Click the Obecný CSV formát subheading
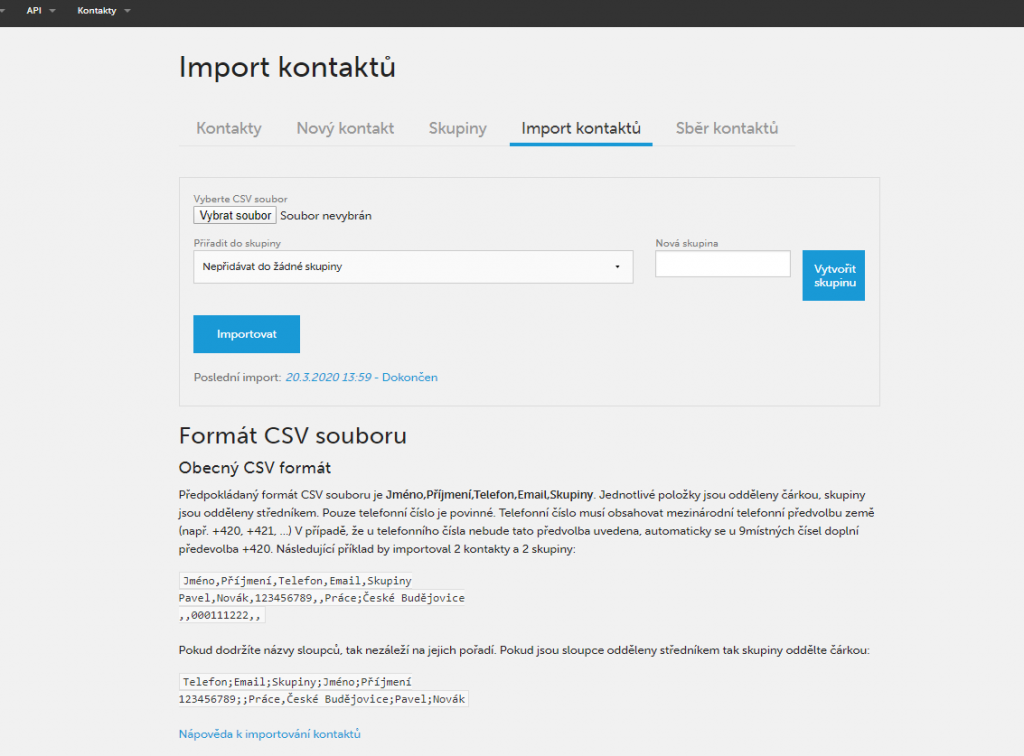Viewport: 1024px width, 756px height. [x=254, y=467]
